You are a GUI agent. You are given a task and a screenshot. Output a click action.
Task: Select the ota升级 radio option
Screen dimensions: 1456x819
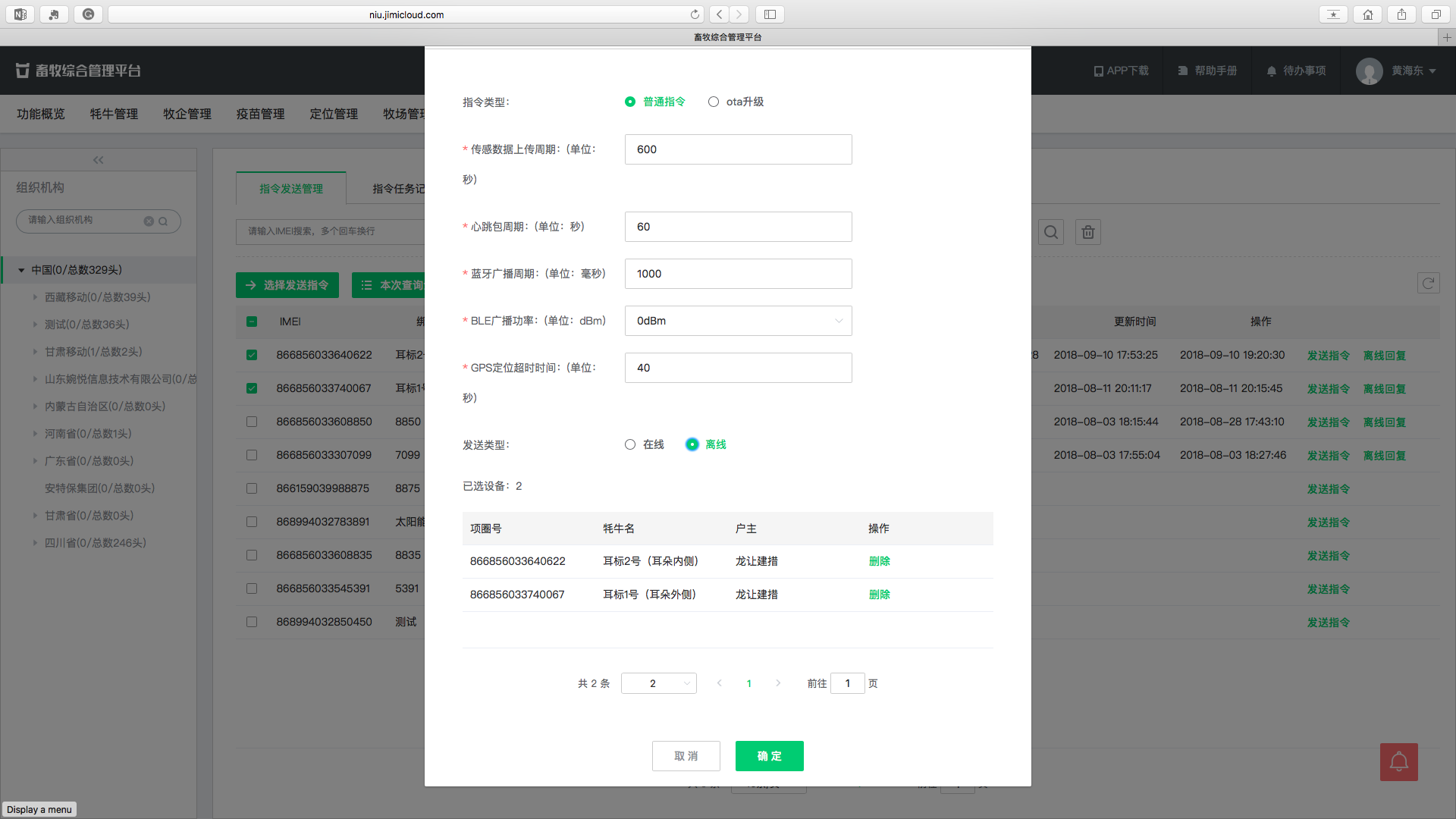(x=714, y=102)
